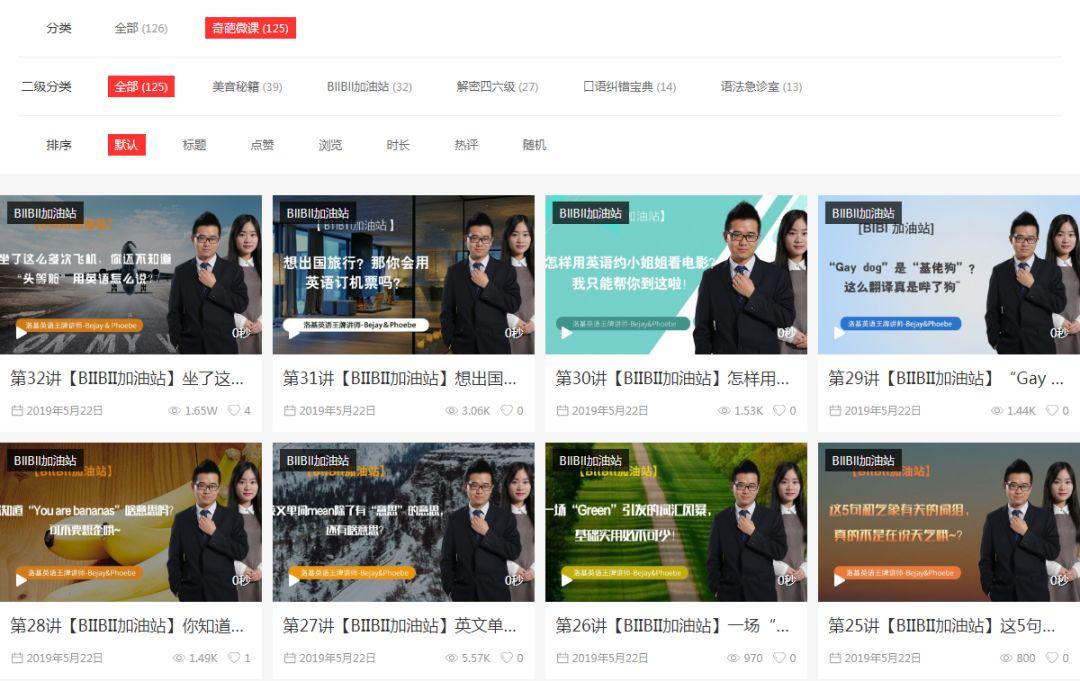Open title 第30讲【BIIBII加油站】怎样用...
1080x681 pixels.
[672, 378]
